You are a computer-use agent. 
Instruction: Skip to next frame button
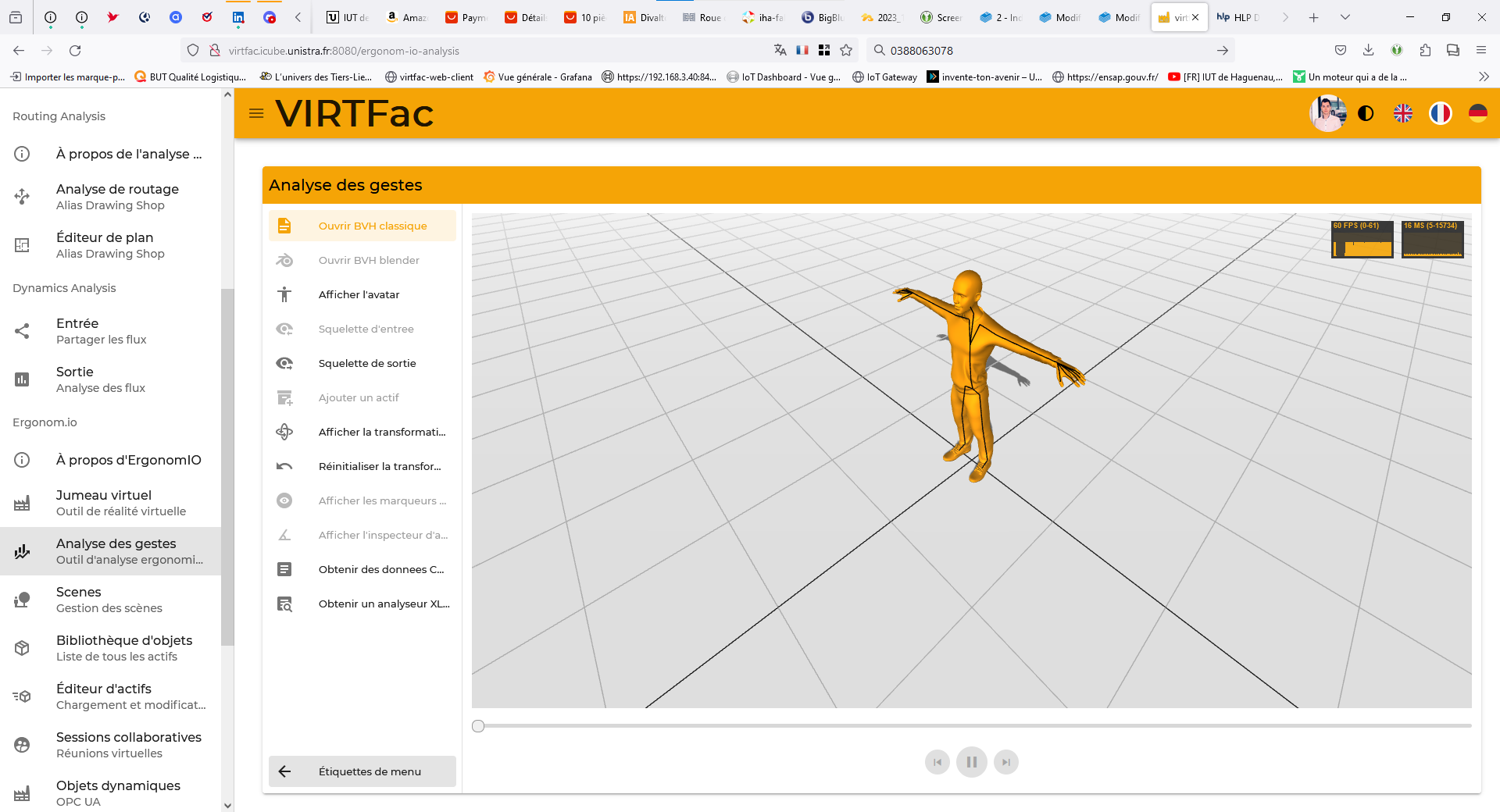pos(1006,762)
